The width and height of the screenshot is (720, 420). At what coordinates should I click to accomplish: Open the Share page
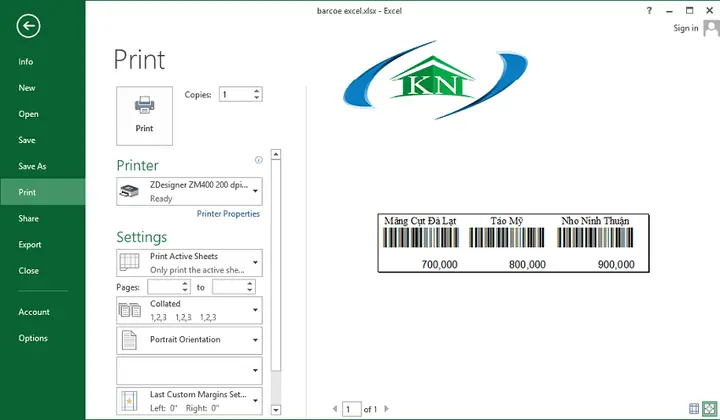28,218
